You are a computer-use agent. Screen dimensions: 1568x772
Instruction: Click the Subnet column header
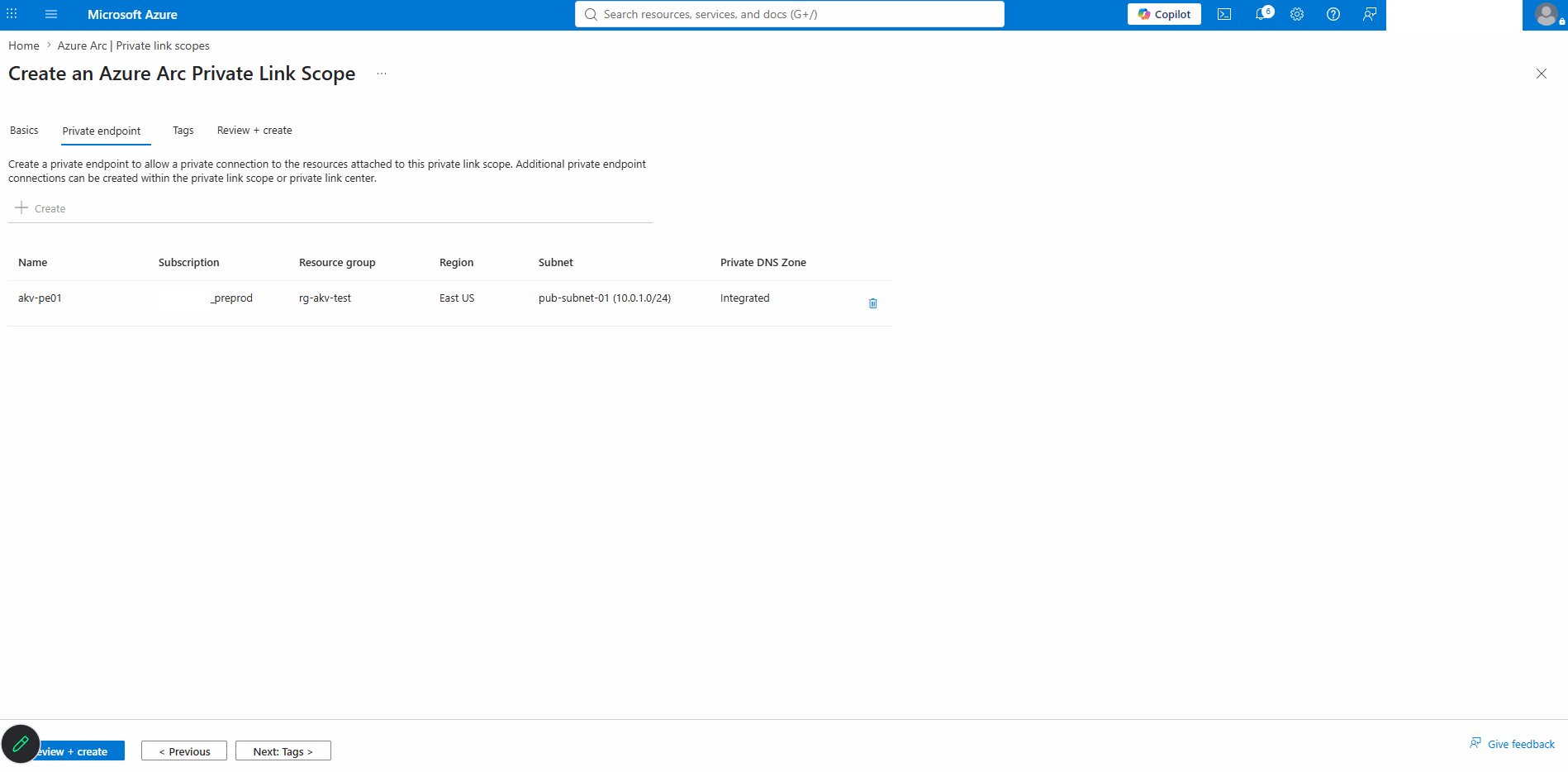point(556,262)
